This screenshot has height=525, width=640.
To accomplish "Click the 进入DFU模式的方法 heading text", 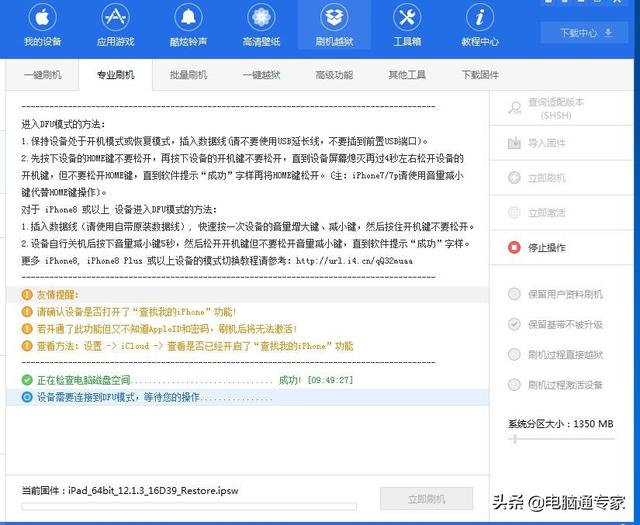I will 63,125.
